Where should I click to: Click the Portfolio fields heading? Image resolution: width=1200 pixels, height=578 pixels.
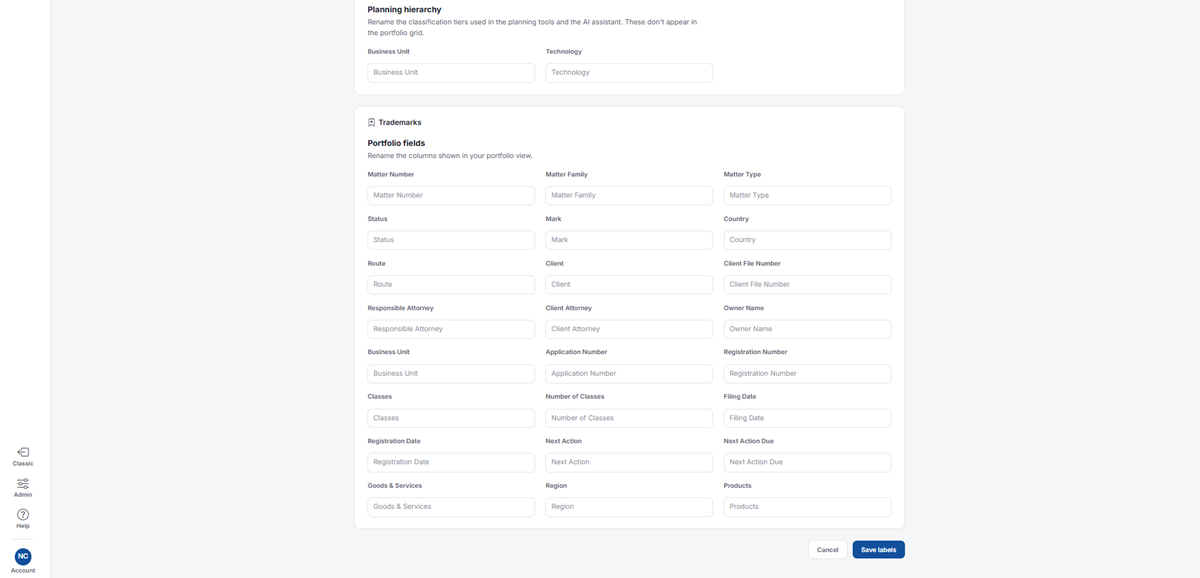(396, 143)
